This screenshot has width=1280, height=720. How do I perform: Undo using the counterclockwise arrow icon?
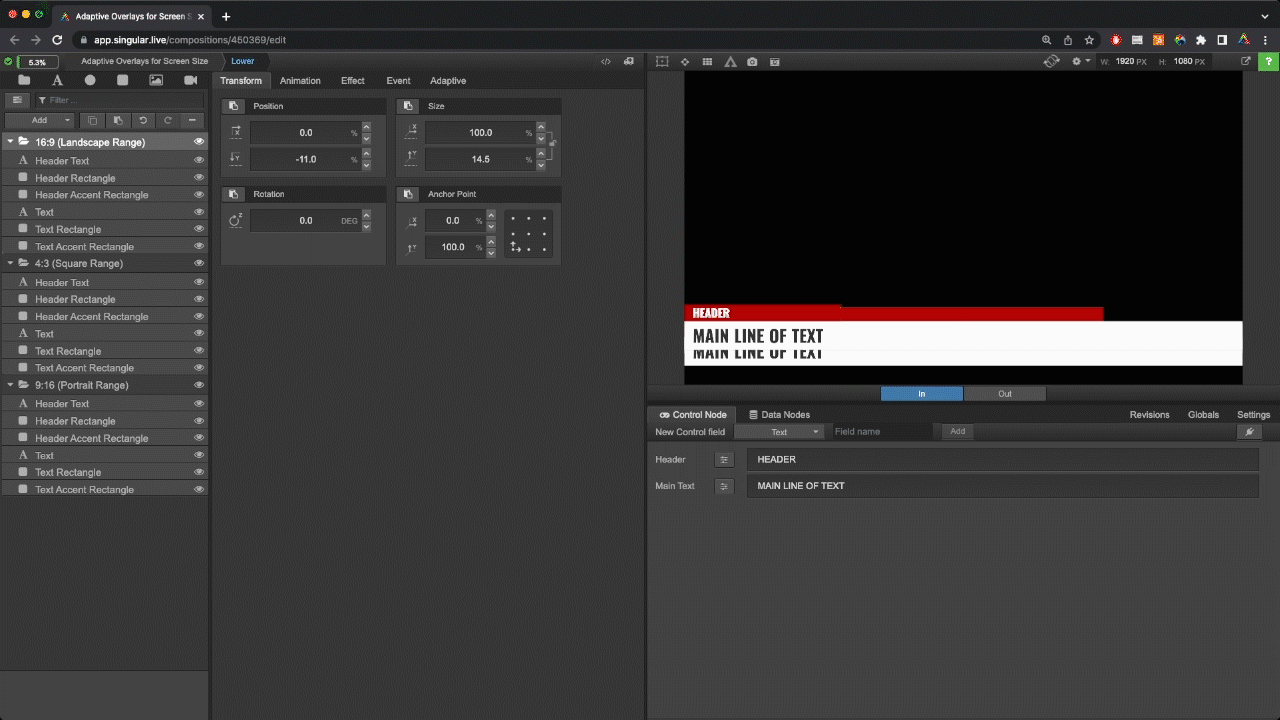(x=143, y=120)
